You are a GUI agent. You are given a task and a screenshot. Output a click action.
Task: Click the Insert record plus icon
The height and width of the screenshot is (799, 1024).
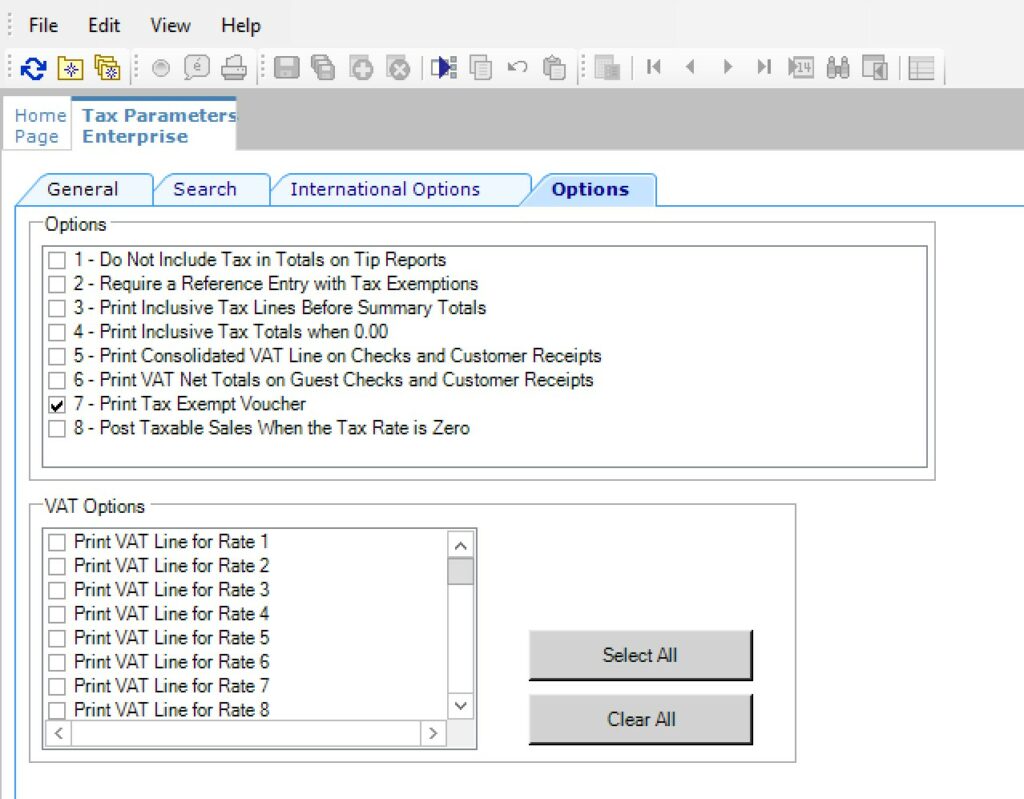tap(360, 68)
